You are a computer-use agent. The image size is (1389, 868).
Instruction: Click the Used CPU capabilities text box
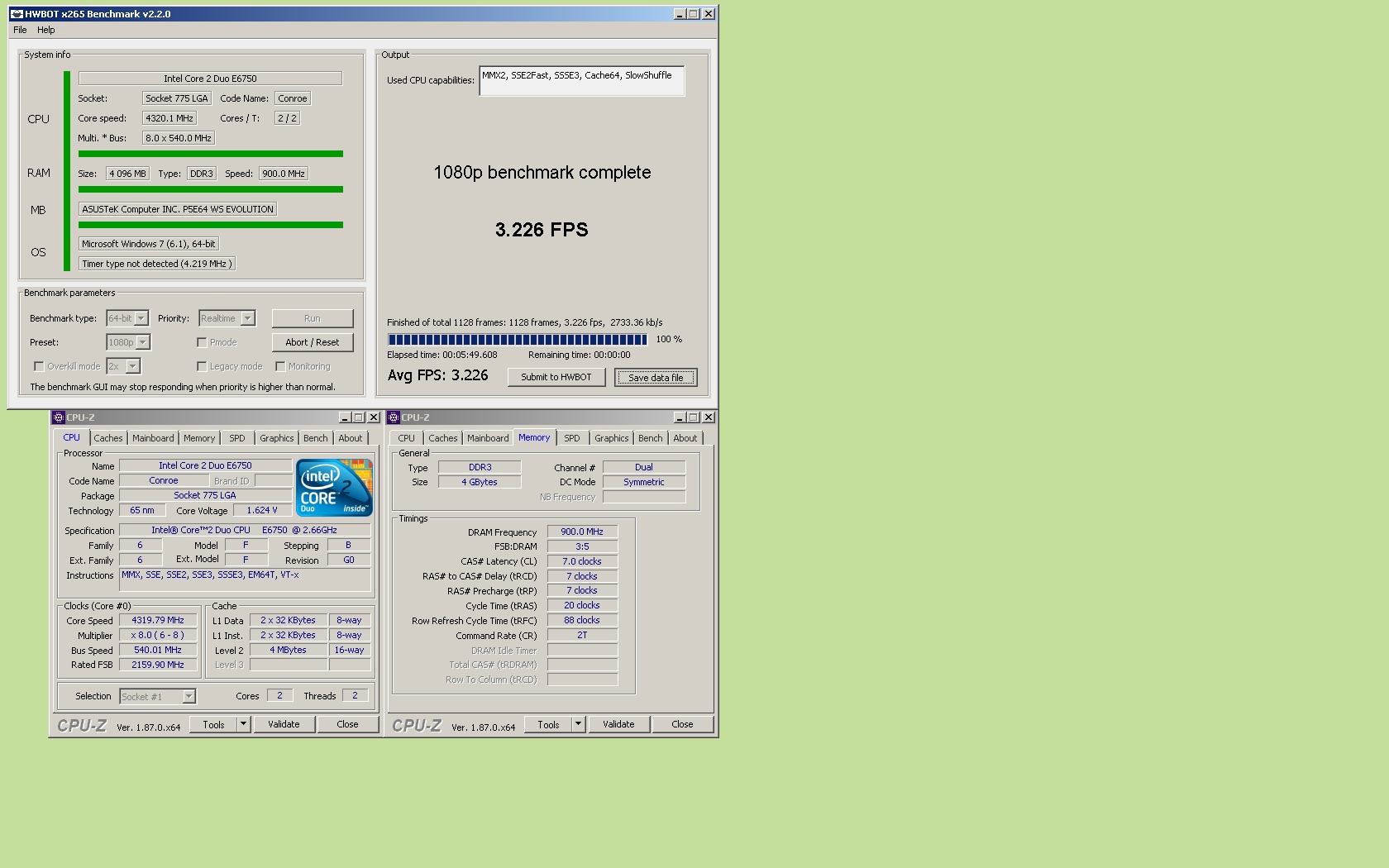(582, 81)
